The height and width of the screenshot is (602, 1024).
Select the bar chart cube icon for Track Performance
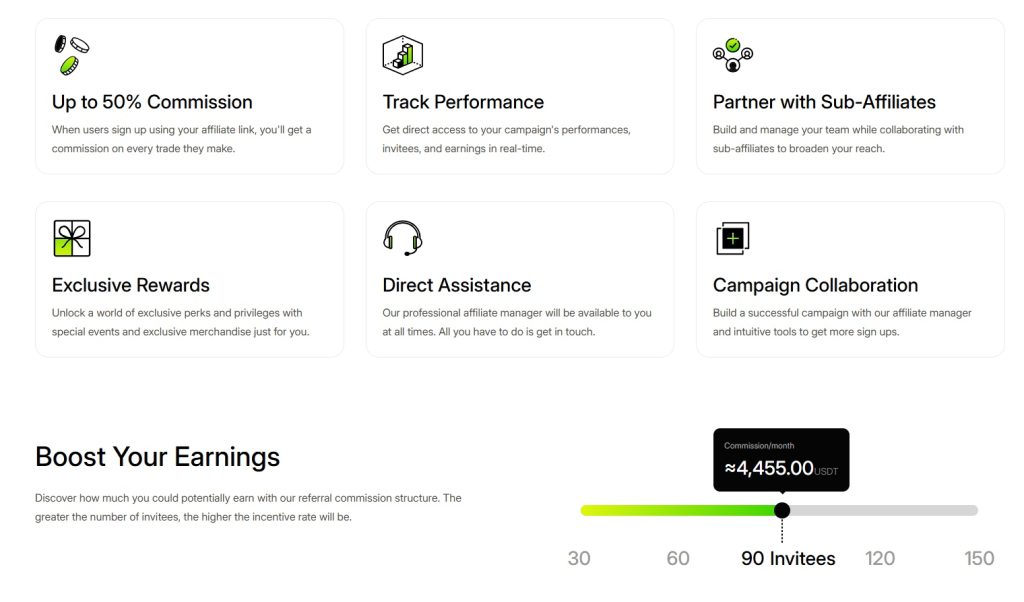coord(402,54)
